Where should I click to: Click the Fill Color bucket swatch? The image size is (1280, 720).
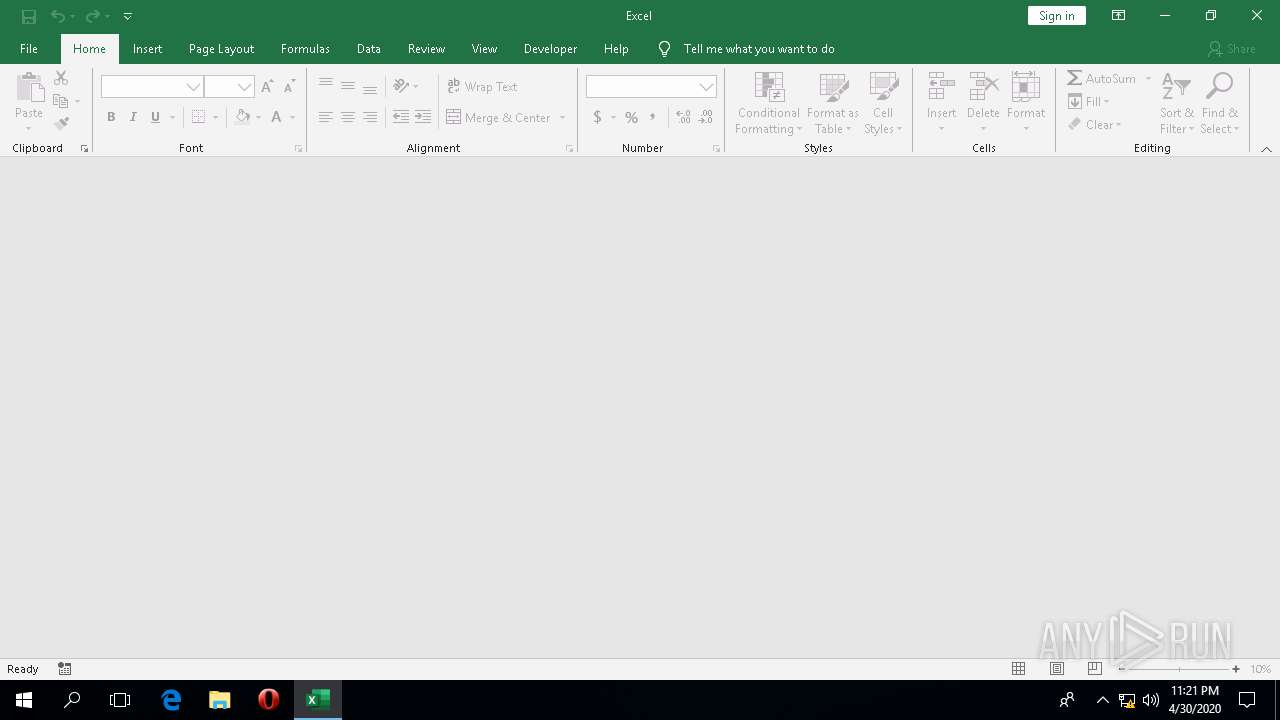click(242, 117)
